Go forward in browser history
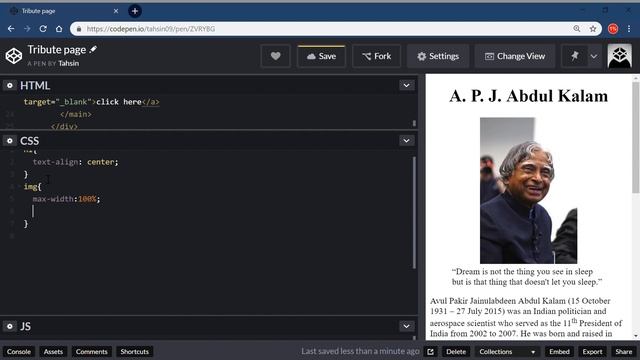 [x=27, y=29]
